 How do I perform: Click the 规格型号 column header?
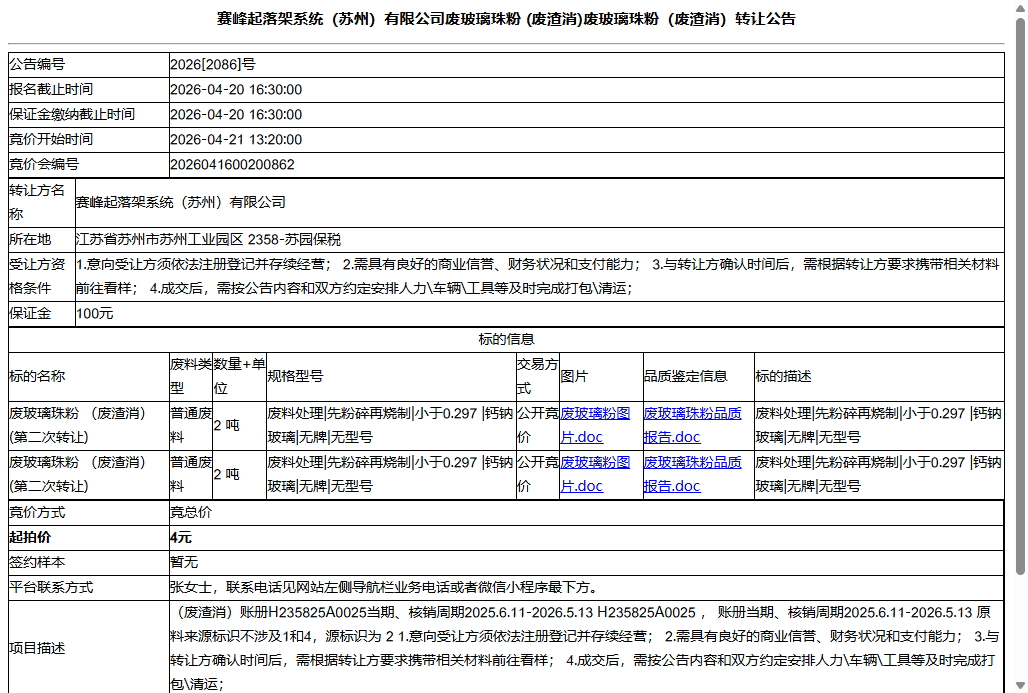295,376
